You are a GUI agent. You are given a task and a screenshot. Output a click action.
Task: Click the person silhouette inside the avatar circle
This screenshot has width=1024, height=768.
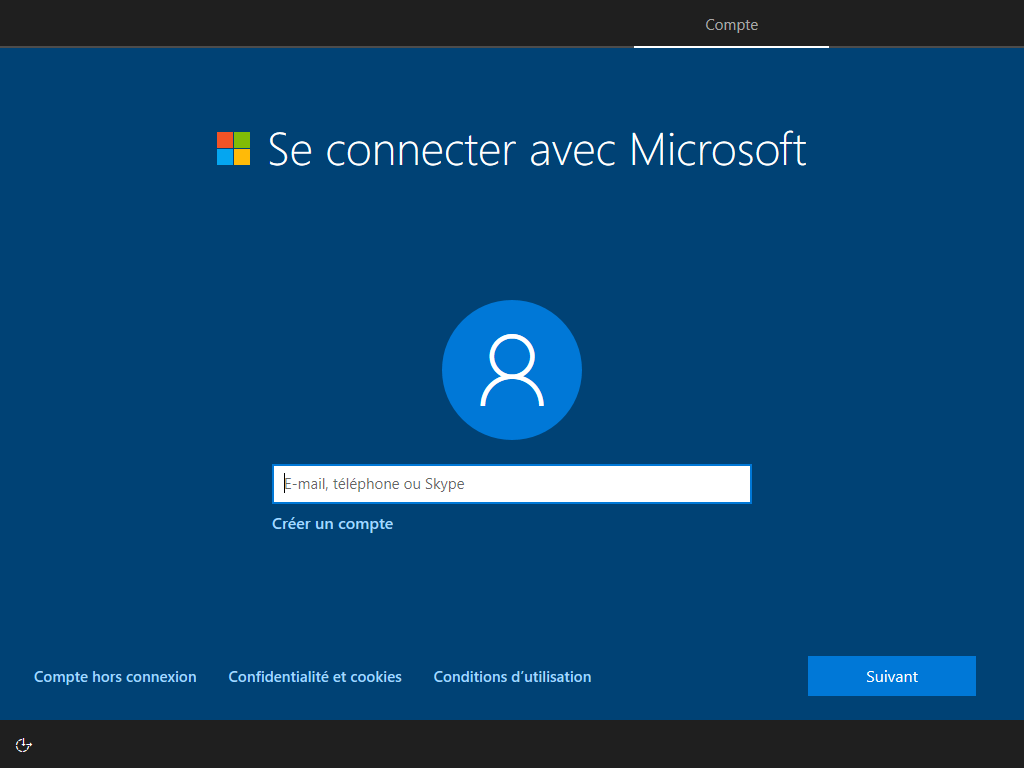(512, 371)
